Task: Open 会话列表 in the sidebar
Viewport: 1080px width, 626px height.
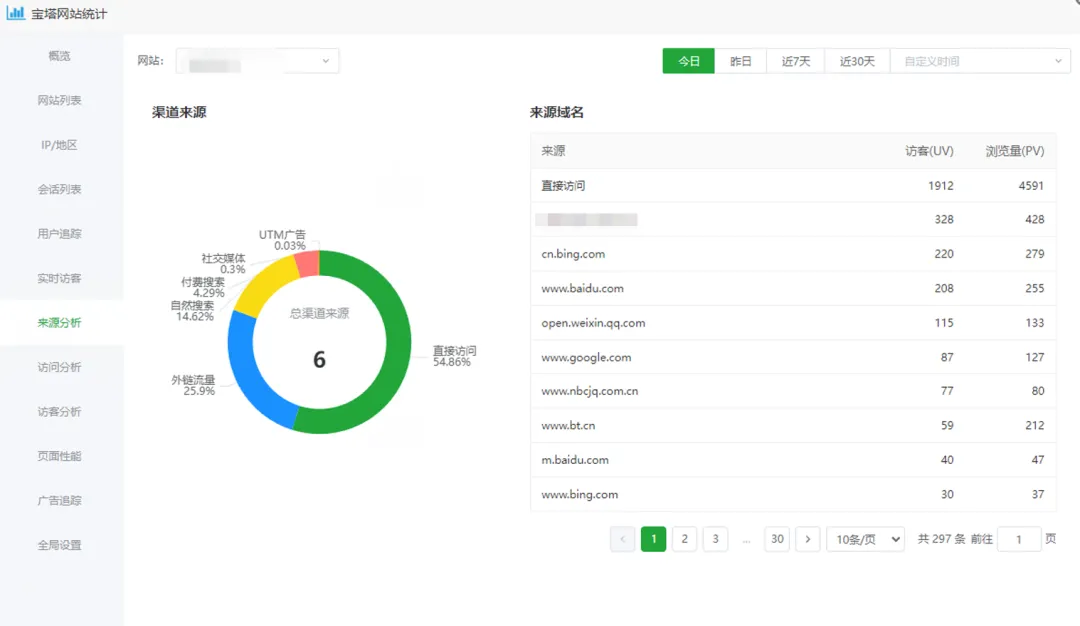Action: pyautogui.click(x=59, y=189)
